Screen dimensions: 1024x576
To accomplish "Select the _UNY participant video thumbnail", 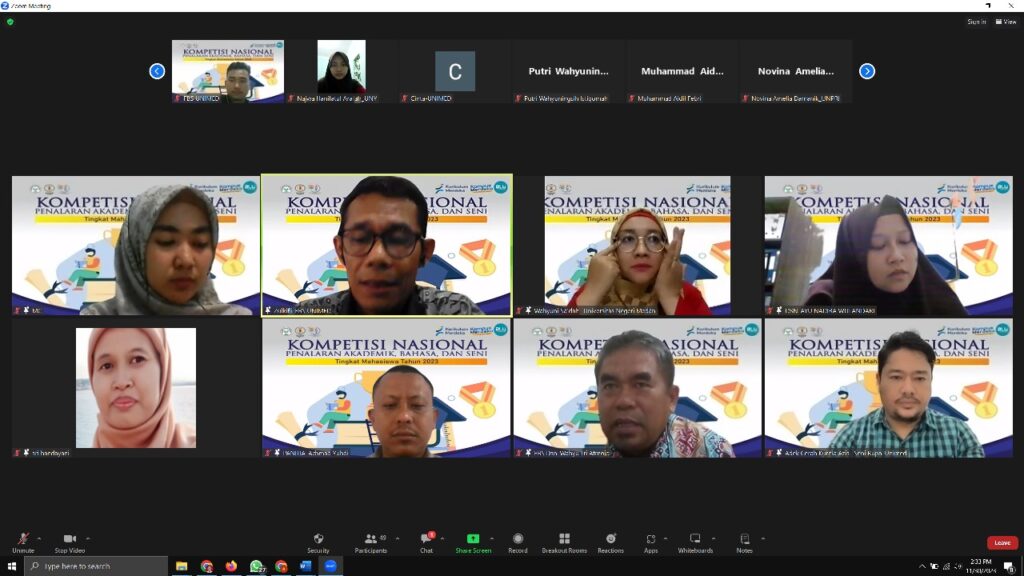I will (x=342, y=71).
